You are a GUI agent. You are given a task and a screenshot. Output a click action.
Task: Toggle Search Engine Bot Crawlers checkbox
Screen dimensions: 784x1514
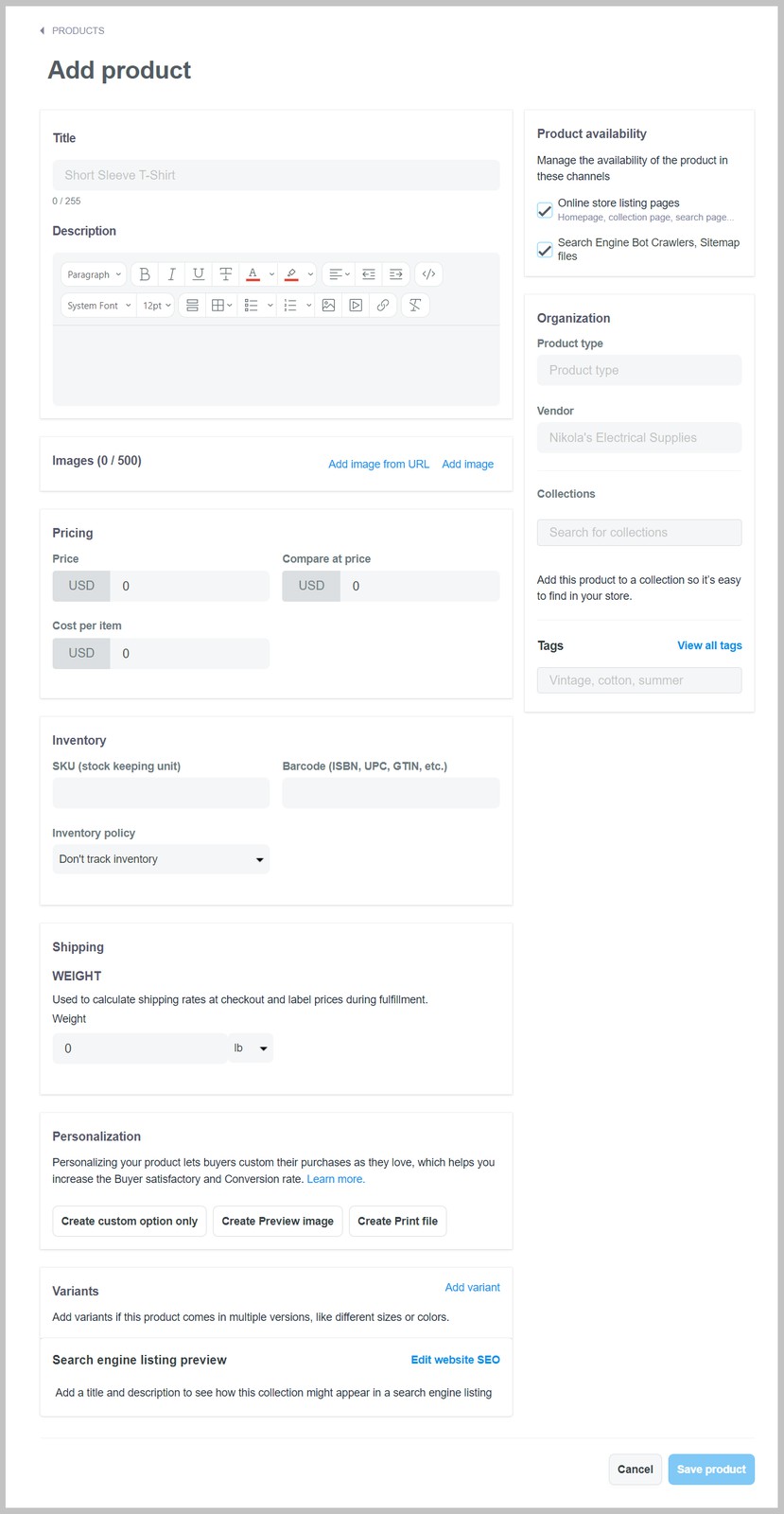pos(545,250)
